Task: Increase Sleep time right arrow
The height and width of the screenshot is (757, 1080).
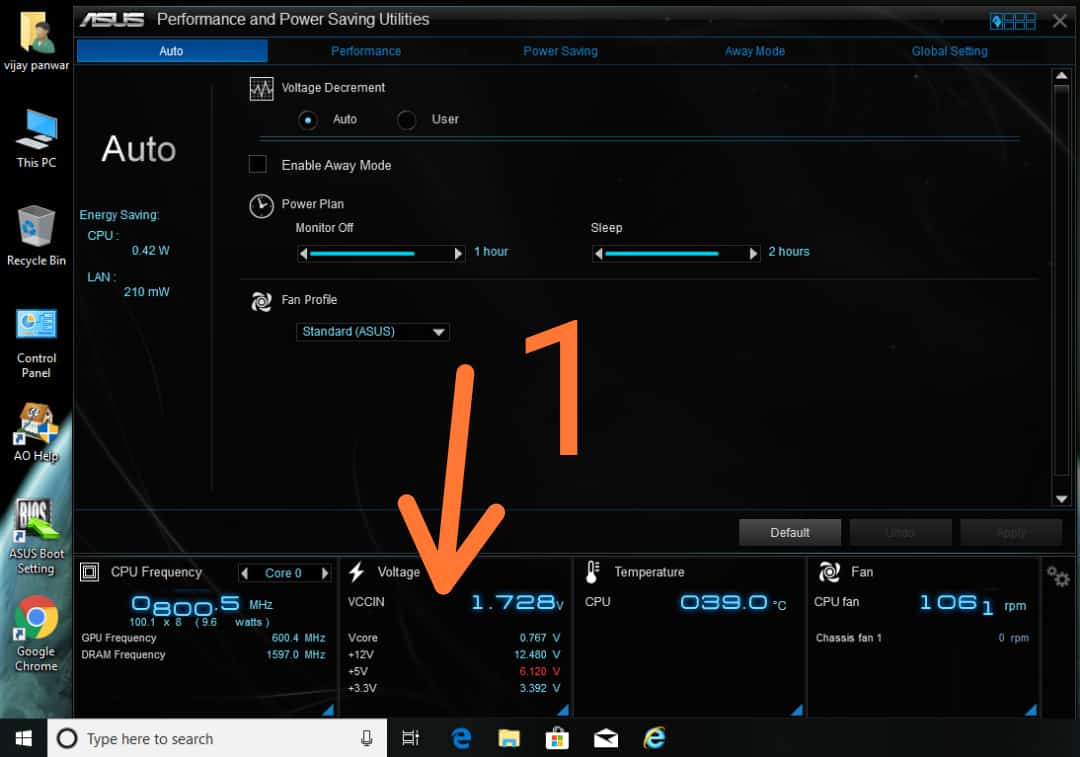Action: [754, 254]
